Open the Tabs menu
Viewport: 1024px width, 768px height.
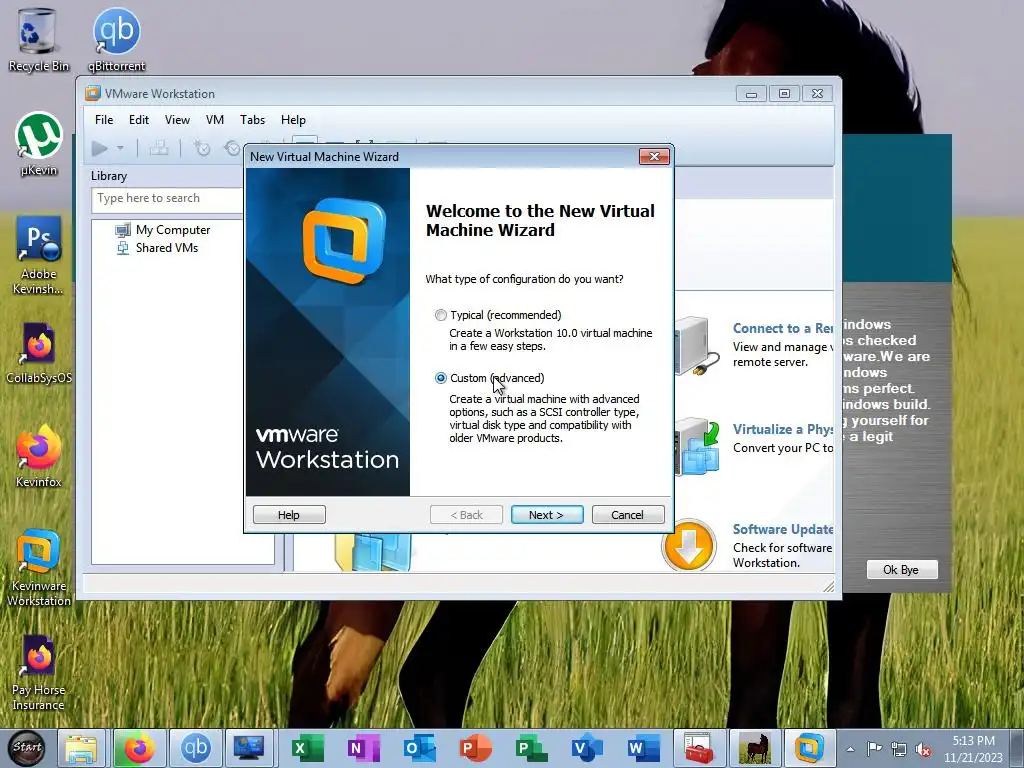(x=252, y=120)
